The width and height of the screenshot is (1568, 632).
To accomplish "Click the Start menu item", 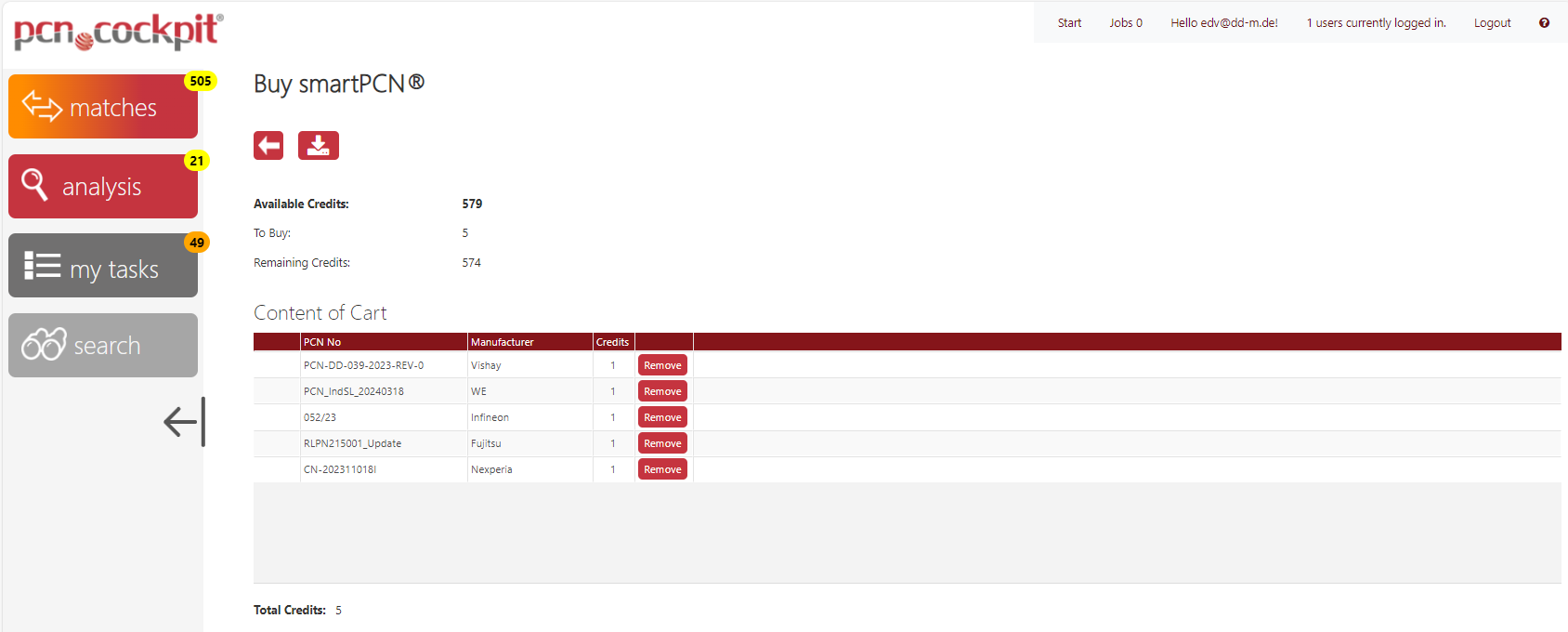I will 1069,23.
